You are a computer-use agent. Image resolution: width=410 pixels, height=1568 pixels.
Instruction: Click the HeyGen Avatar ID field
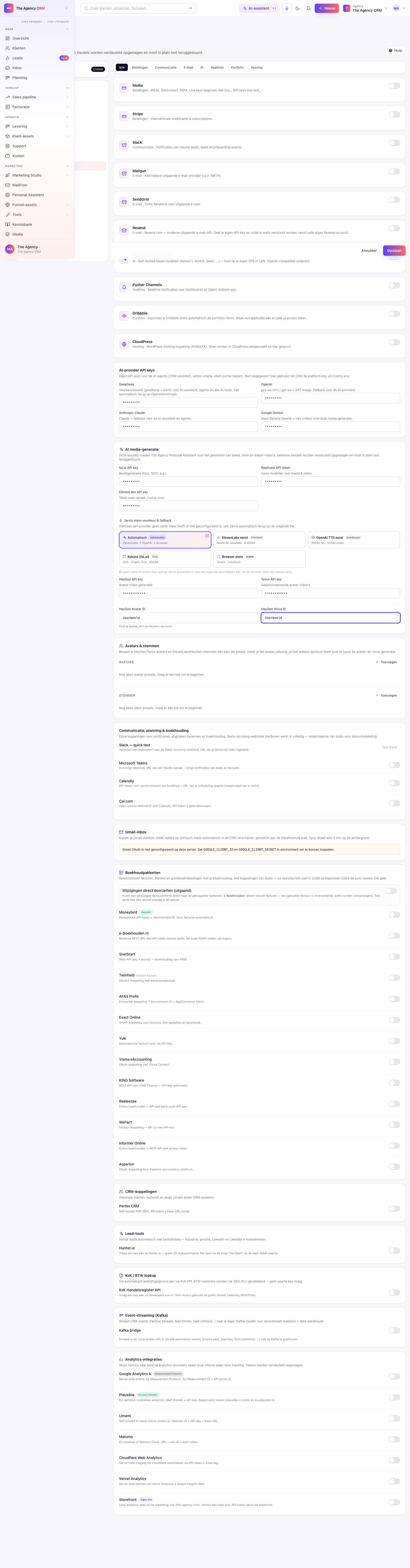pos(189,618)
